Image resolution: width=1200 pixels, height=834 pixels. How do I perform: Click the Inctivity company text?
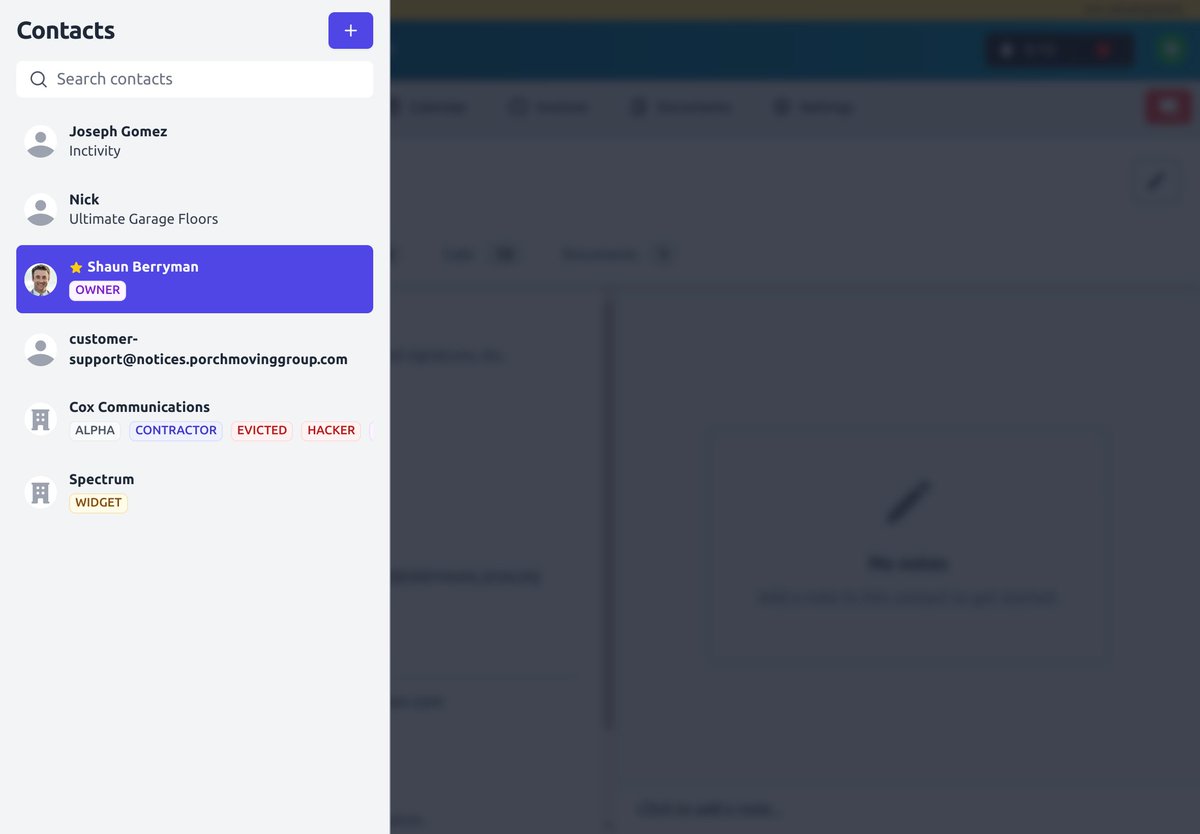coord(95,151)
